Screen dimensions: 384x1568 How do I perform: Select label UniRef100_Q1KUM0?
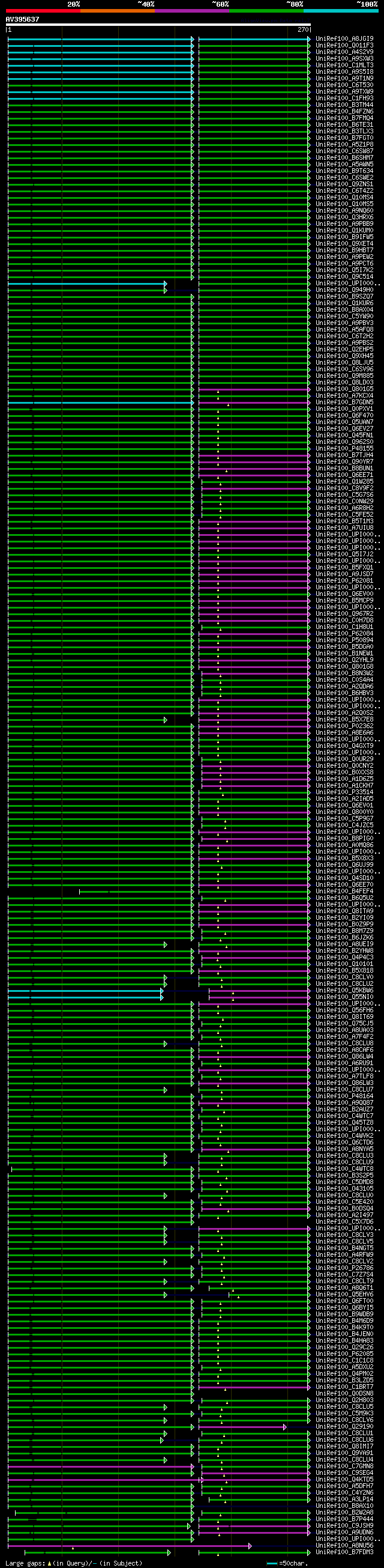tap(344, 230)
